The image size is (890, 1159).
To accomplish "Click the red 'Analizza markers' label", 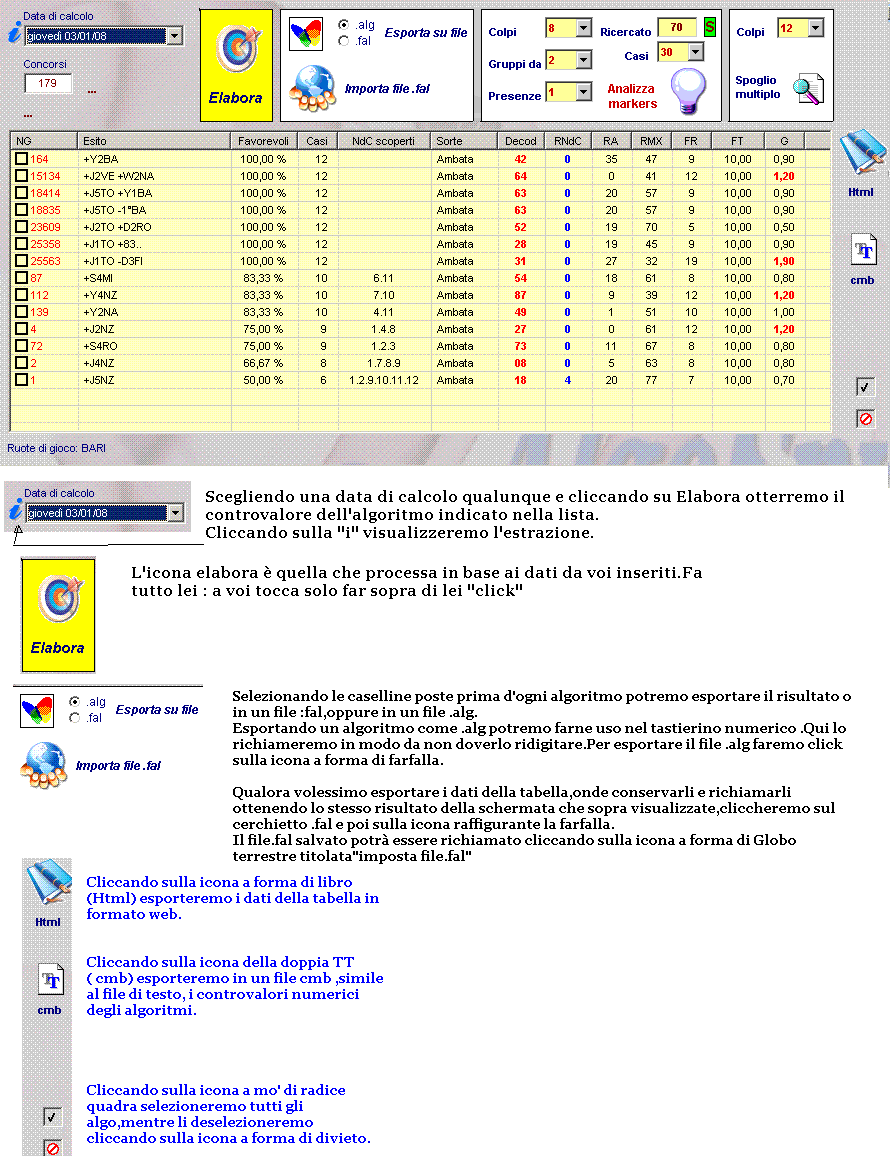I will pyautogui.click(x=632, y=96).
